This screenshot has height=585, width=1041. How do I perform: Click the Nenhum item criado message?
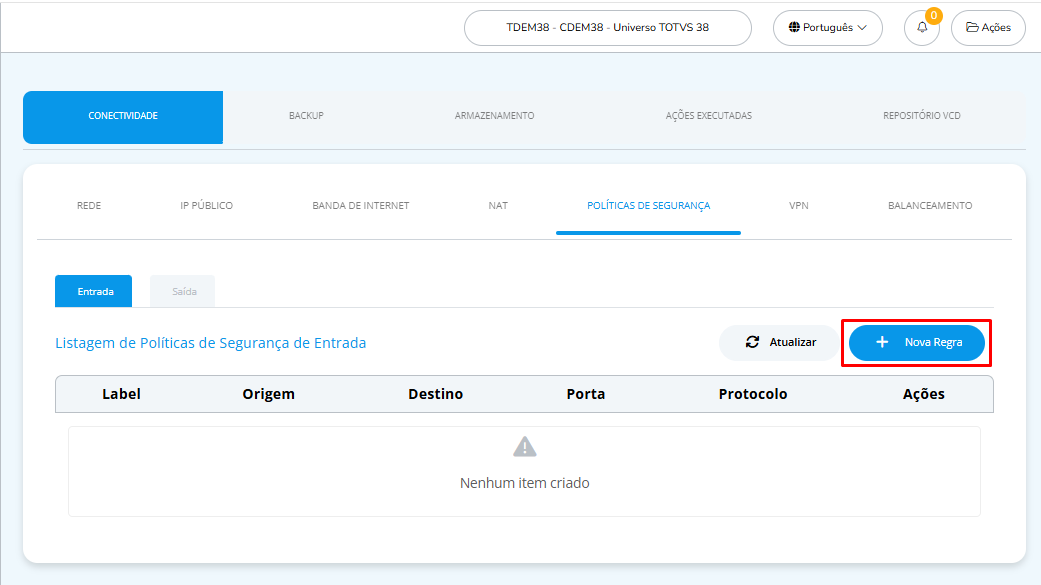[524, 483]
